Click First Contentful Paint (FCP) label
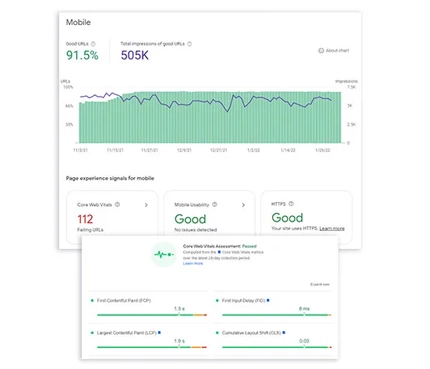The width and height of the screenshot is (430, 369). tap(124, 301)
